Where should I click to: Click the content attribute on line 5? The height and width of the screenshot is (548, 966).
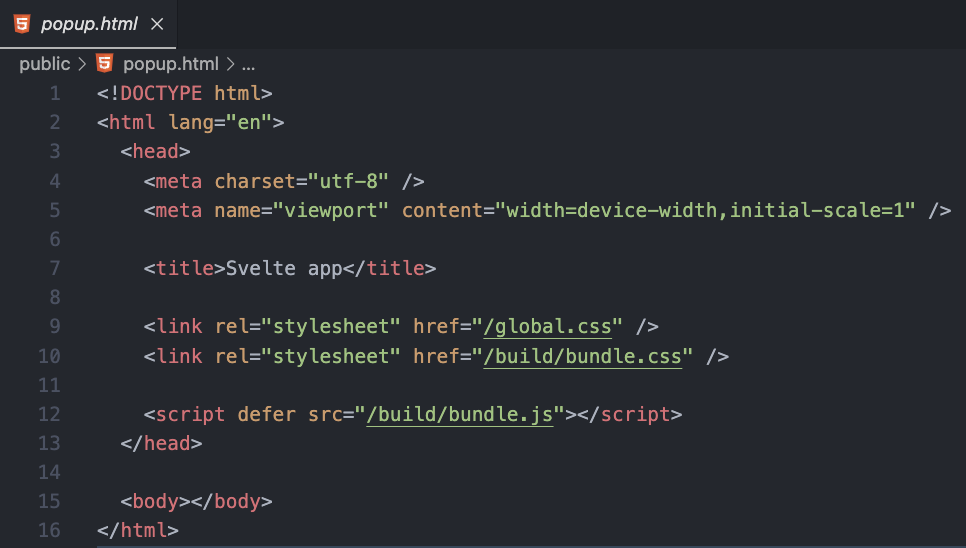442,211
